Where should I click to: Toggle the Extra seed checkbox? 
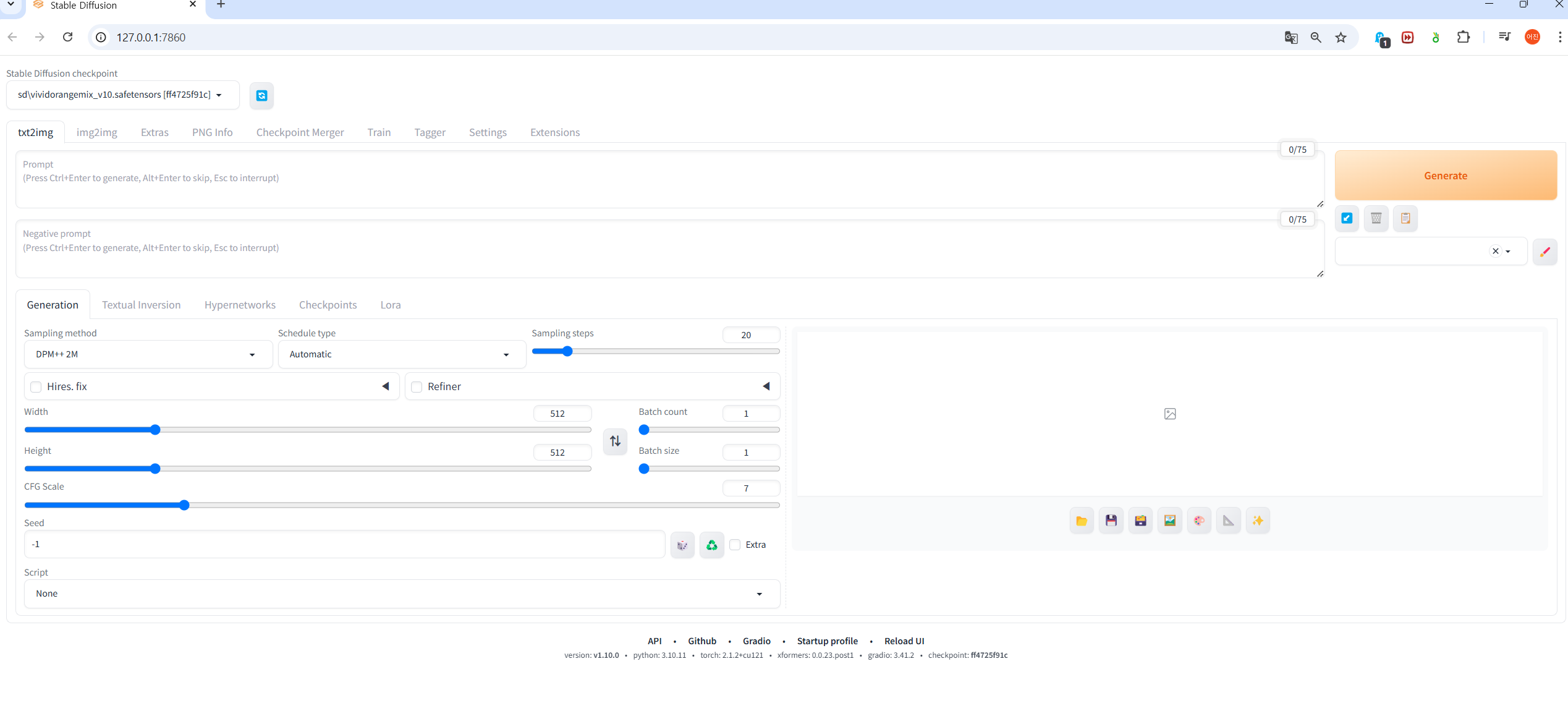click(735, 545)
